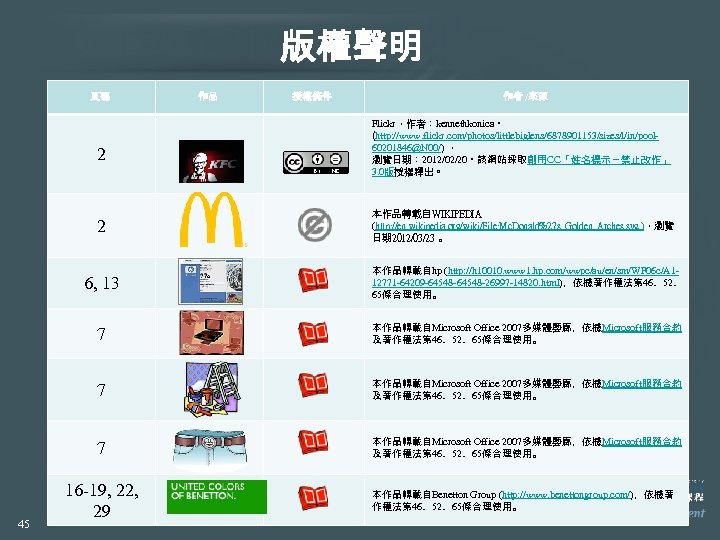This screenshot has width=720, height=540.
Task: Click the slide number 45
Action: (x=23, y=524)
